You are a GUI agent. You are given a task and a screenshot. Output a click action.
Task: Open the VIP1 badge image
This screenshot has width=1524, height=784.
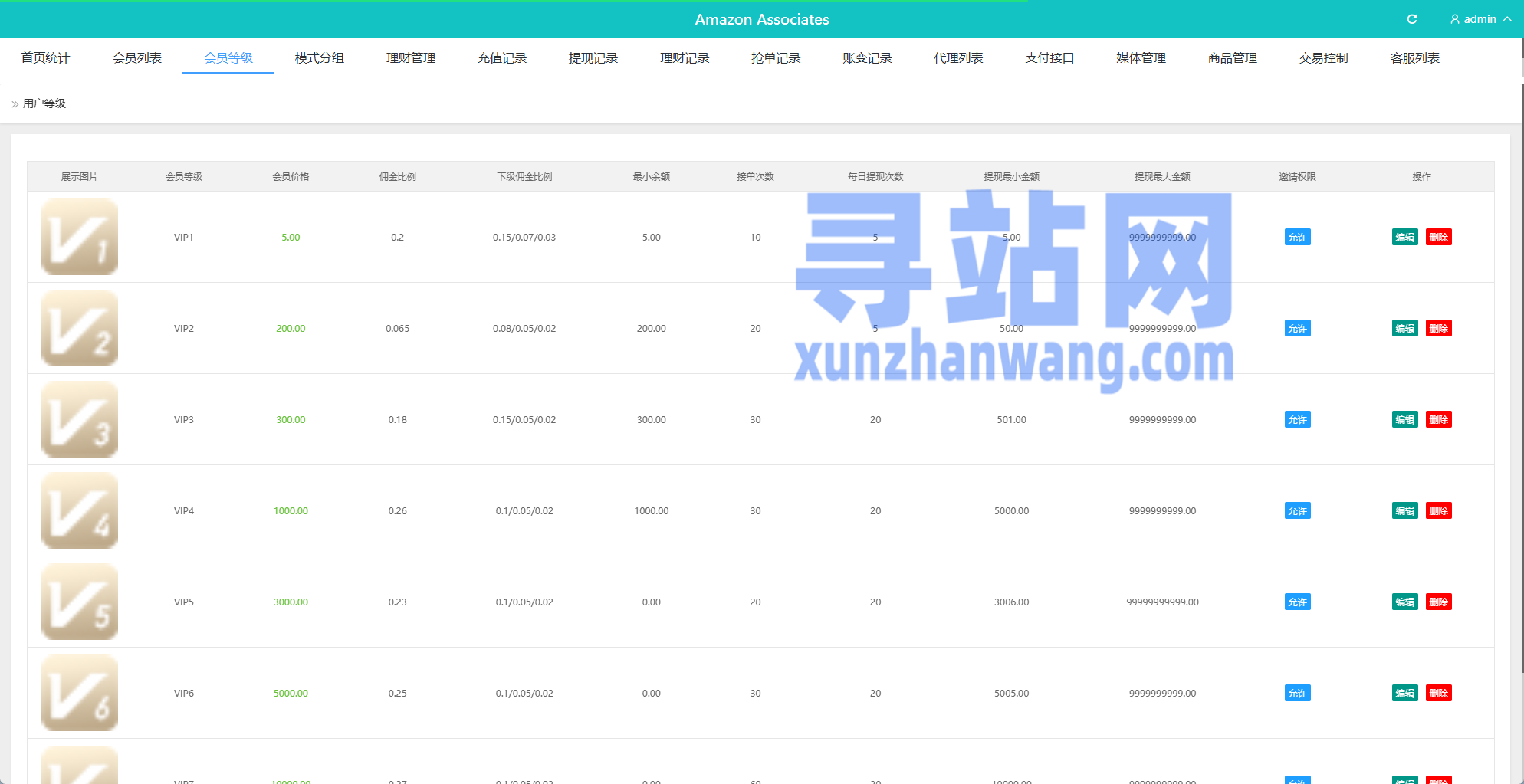pyautogui.click(x=79, y=237)
